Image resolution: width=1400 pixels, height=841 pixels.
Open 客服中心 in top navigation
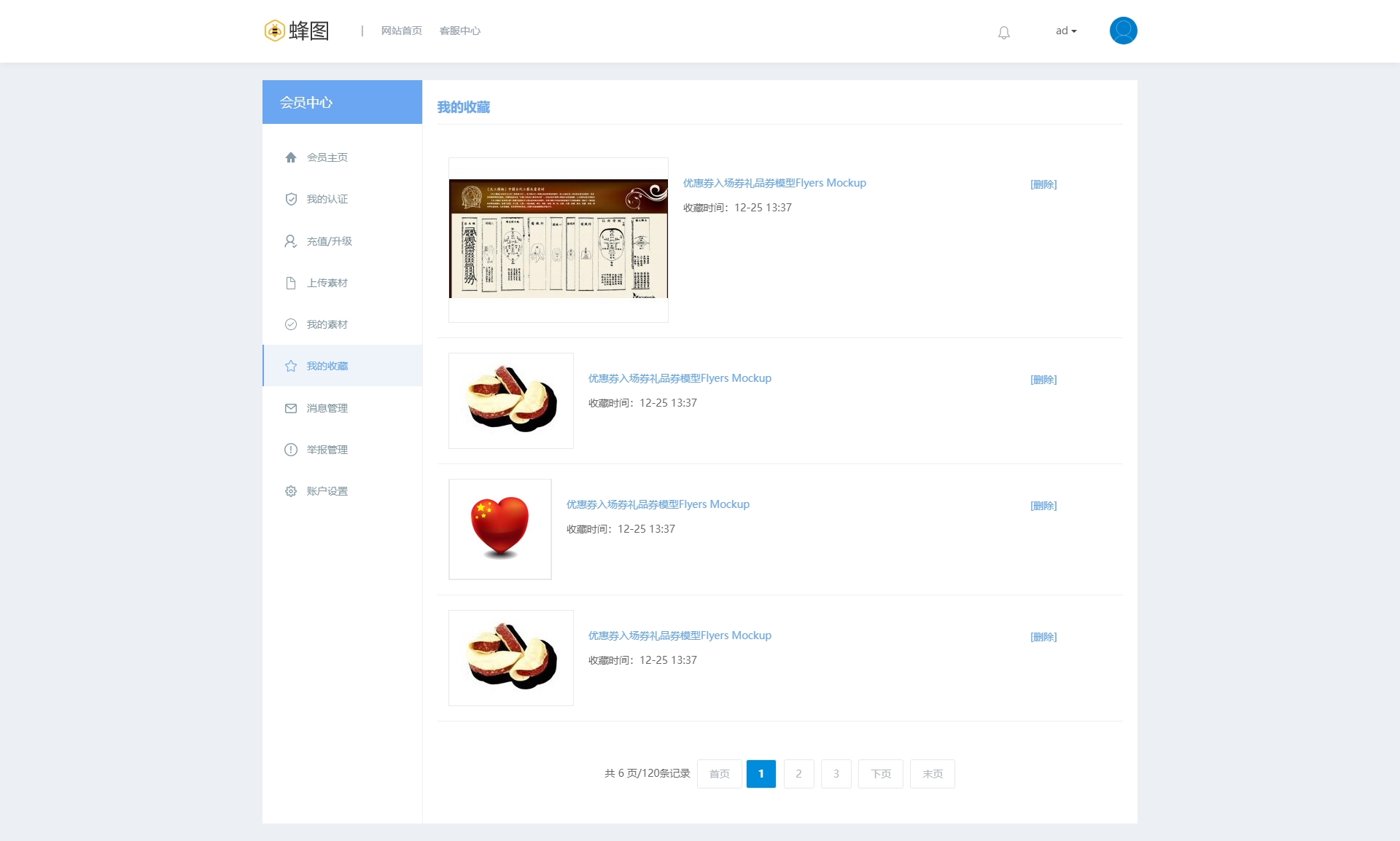point(459,31)
